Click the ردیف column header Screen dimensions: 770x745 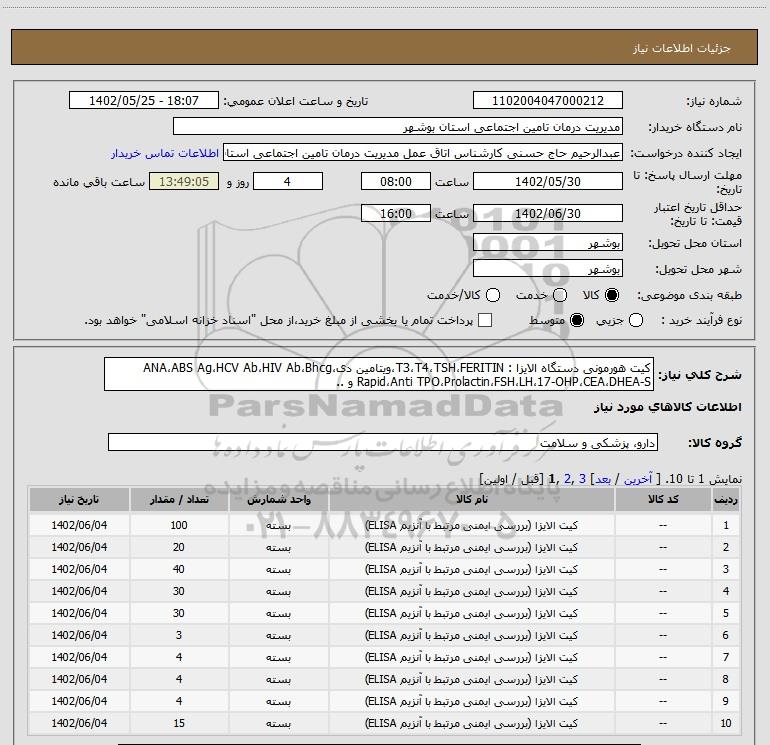point(726,499)
